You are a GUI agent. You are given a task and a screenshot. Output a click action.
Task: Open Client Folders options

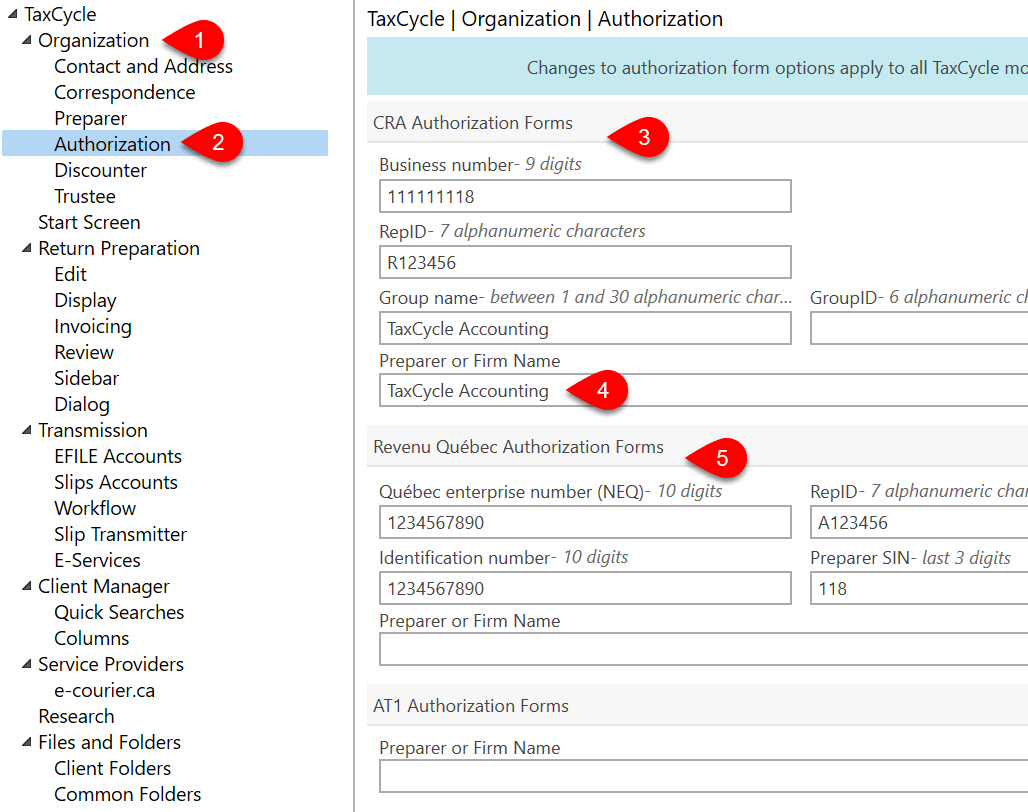tap(113, 768)
